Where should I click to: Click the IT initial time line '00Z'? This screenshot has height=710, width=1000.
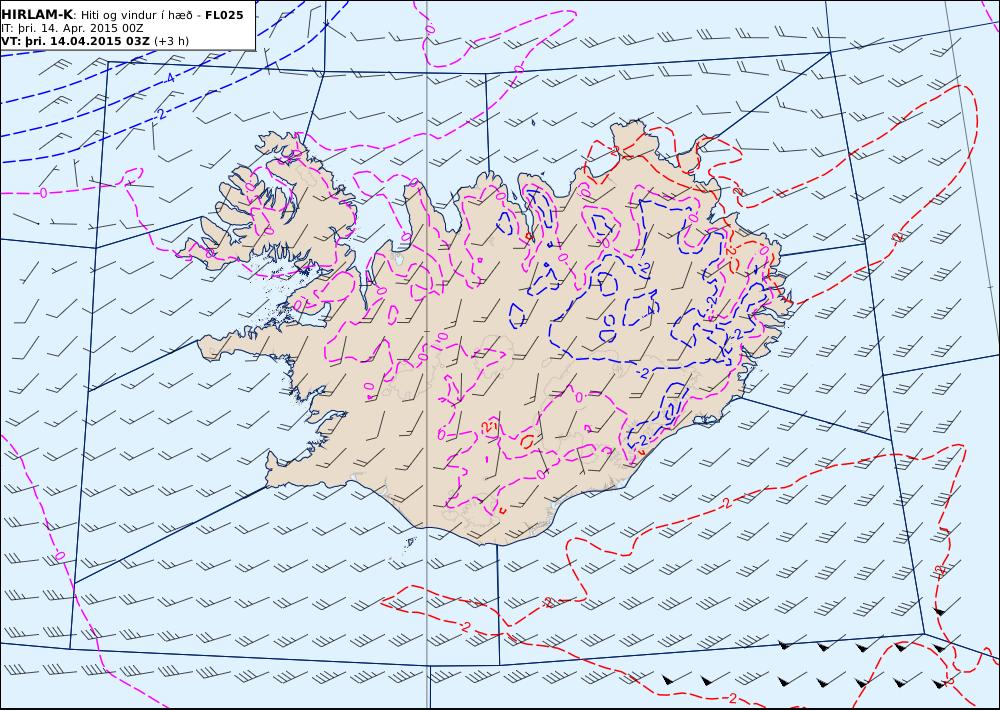(x=133, y=28)
